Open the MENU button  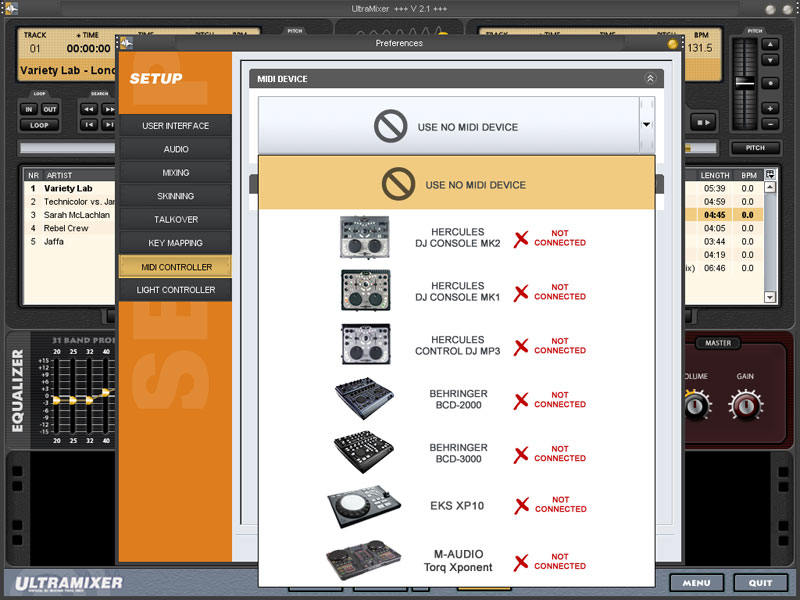pos(696,583)
